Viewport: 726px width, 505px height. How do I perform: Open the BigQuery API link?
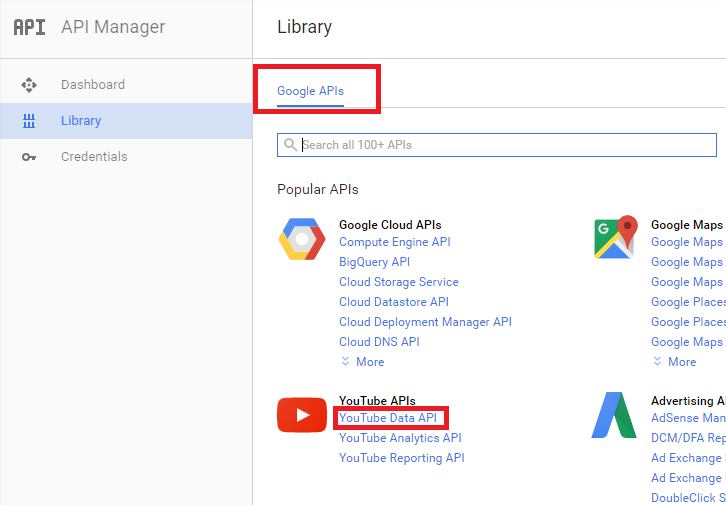tap(374, 262)
